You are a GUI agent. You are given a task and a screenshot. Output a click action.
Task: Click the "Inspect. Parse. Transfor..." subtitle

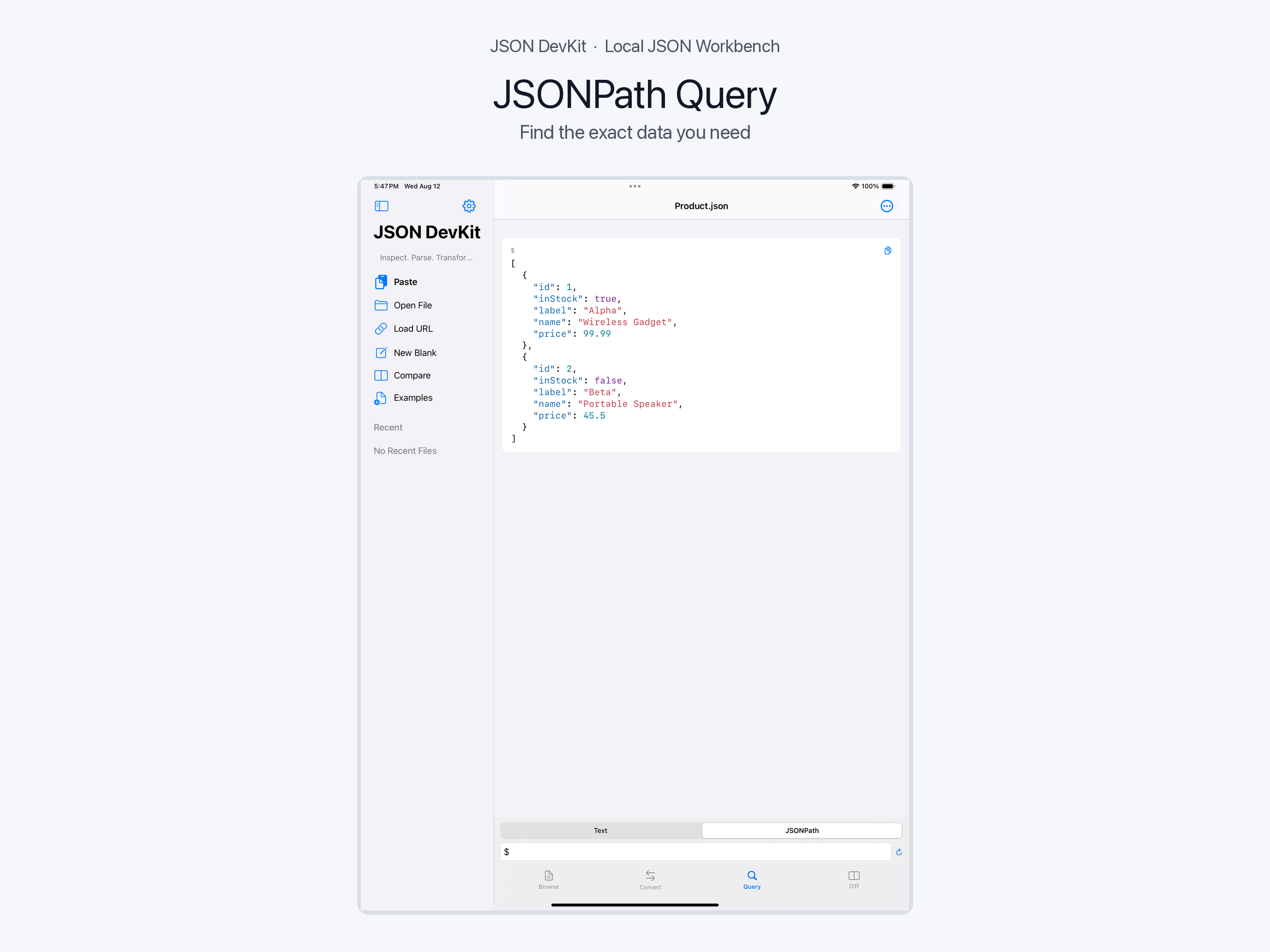(x=425, y=258)
